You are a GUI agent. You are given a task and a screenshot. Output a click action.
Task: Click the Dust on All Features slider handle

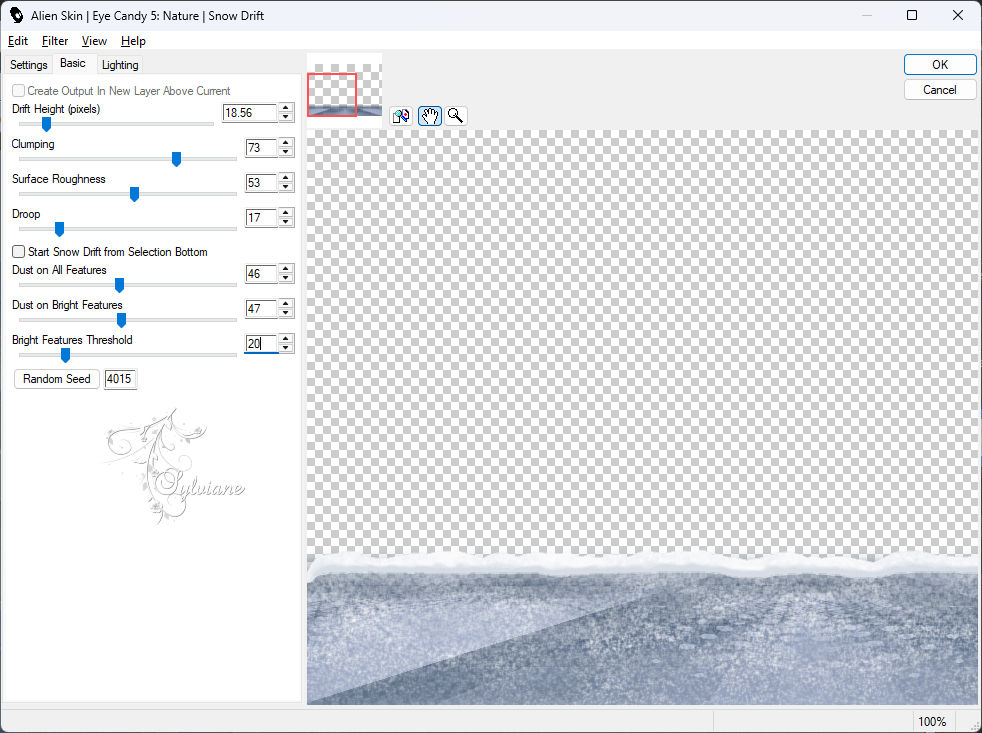[x=119, y=286]
